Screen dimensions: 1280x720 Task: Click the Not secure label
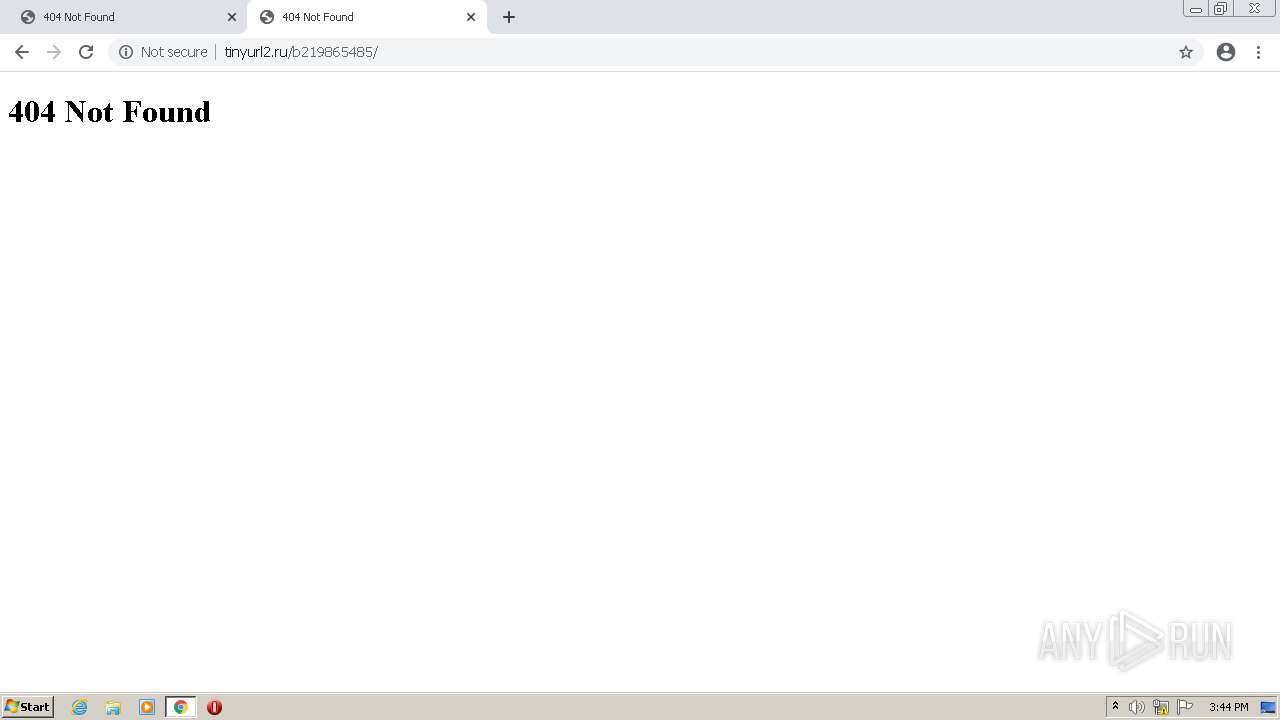point(174,52)
